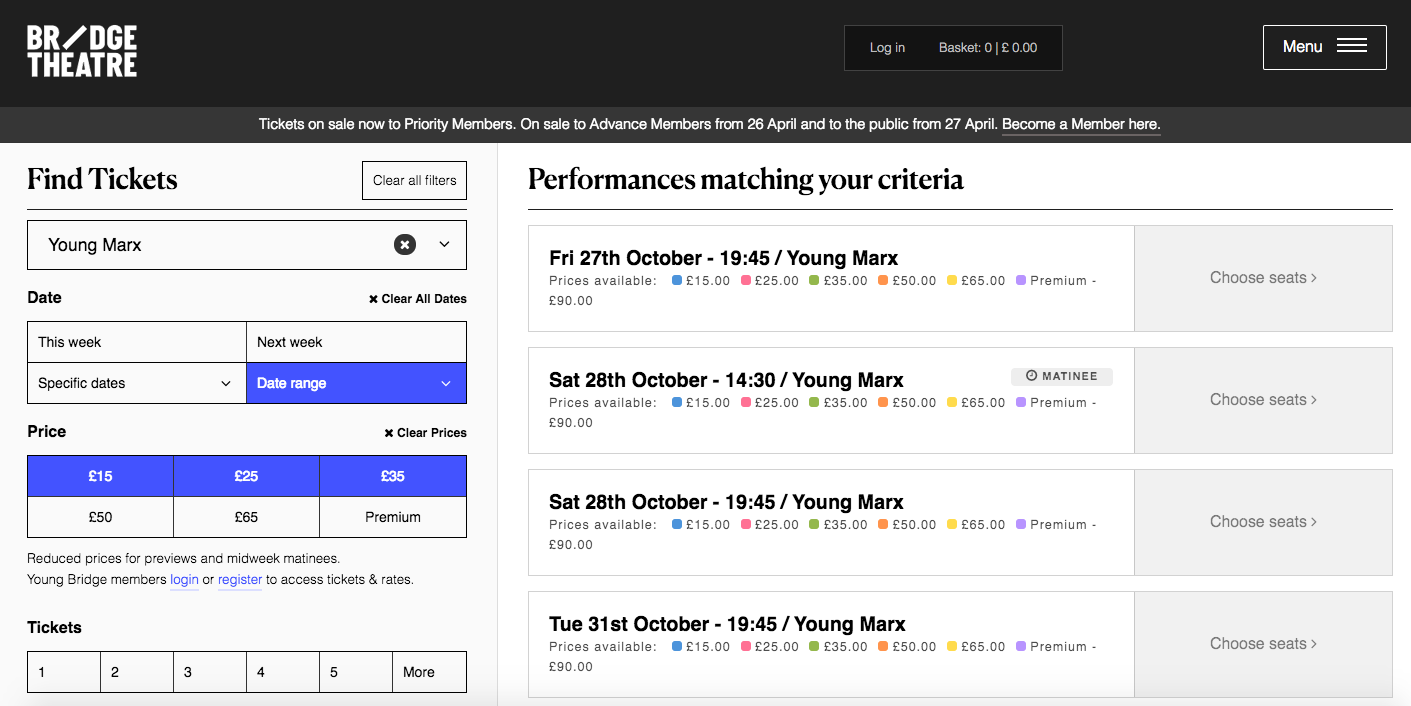This screenshot has width=1411, height=706.
Task: Click the Sat 28th October - 19:45 performance title
Action: (726, 502)
